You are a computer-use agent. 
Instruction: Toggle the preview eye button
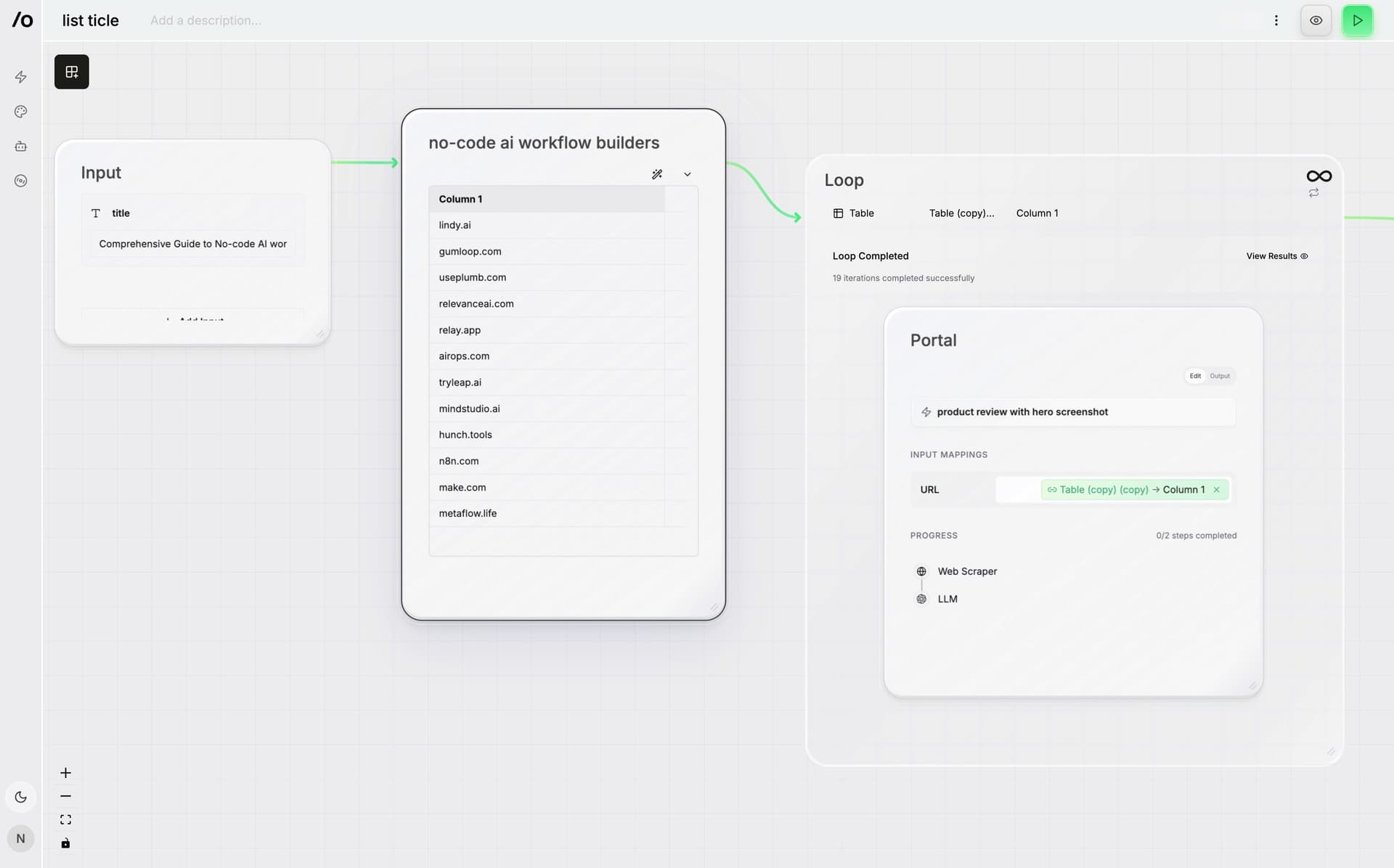[x=1316, y=20]
